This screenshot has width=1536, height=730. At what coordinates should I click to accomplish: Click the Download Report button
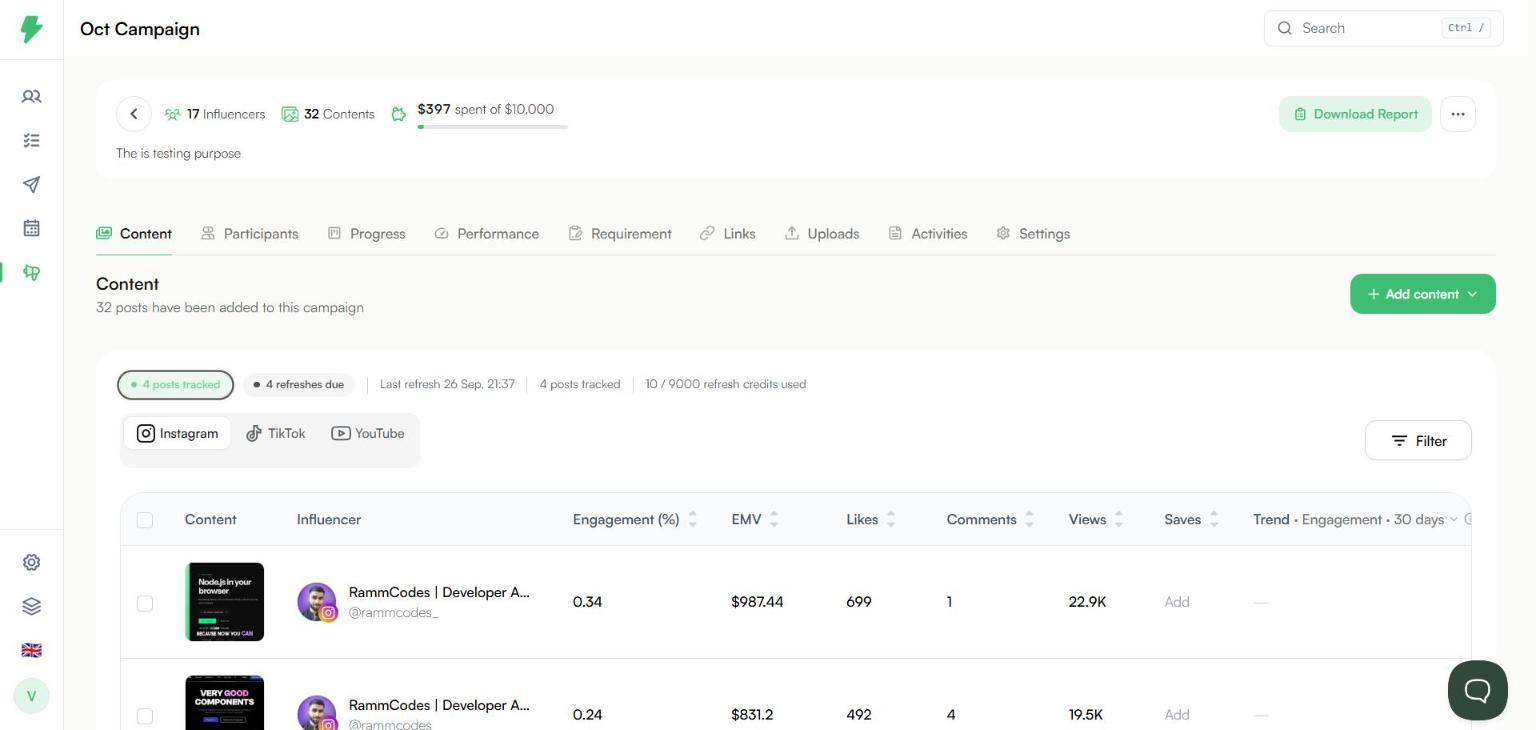coord(1355,114)
